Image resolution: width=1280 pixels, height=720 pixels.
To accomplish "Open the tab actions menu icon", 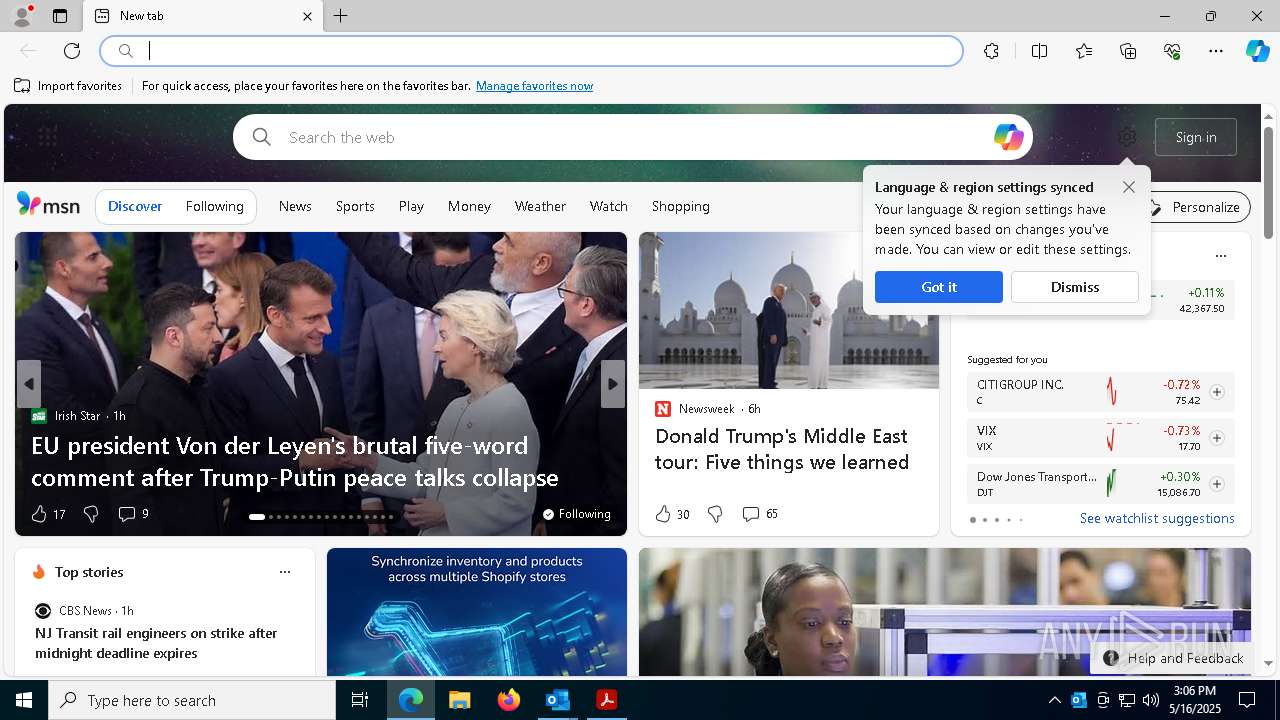I will coord(60,16).
